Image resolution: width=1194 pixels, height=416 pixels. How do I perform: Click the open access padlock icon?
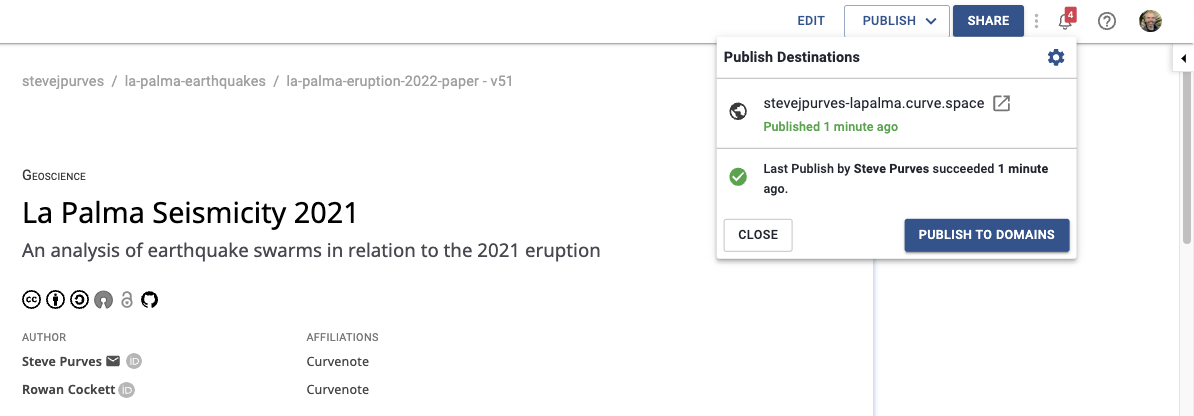(127, 299)
